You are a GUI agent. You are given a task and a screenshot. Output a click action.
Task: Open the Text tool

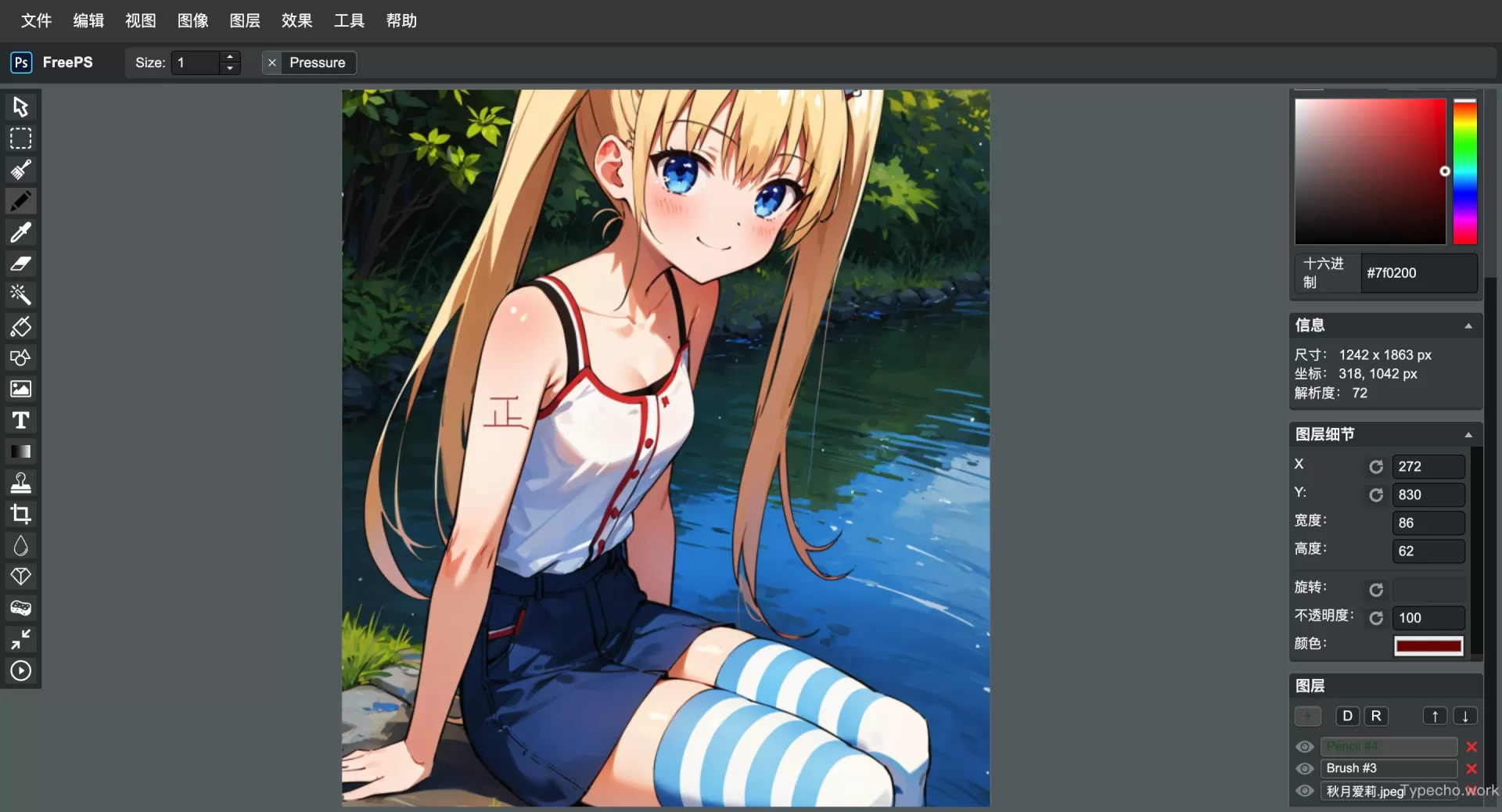20,421
